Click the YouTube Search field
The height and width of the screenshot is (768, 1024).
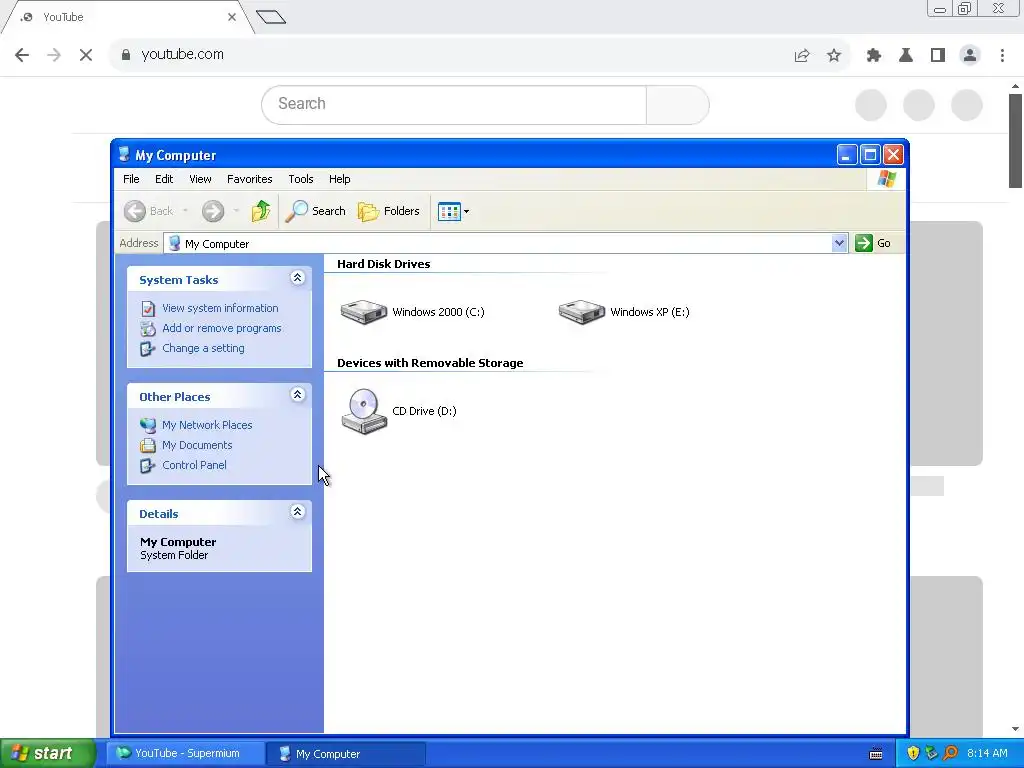(x=454, y=104)
